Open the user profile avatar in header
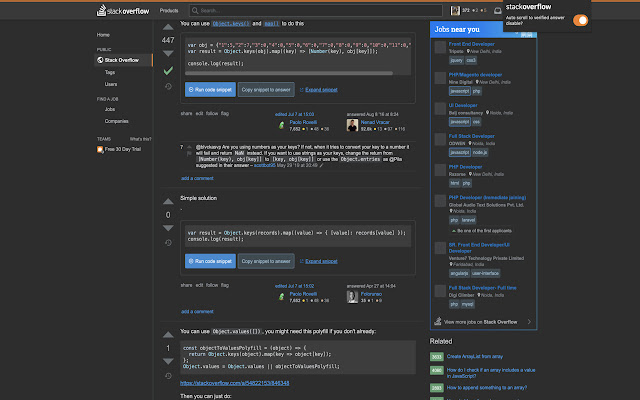The image size is (640, 400). pyautogui.click(x=455, y=11)
